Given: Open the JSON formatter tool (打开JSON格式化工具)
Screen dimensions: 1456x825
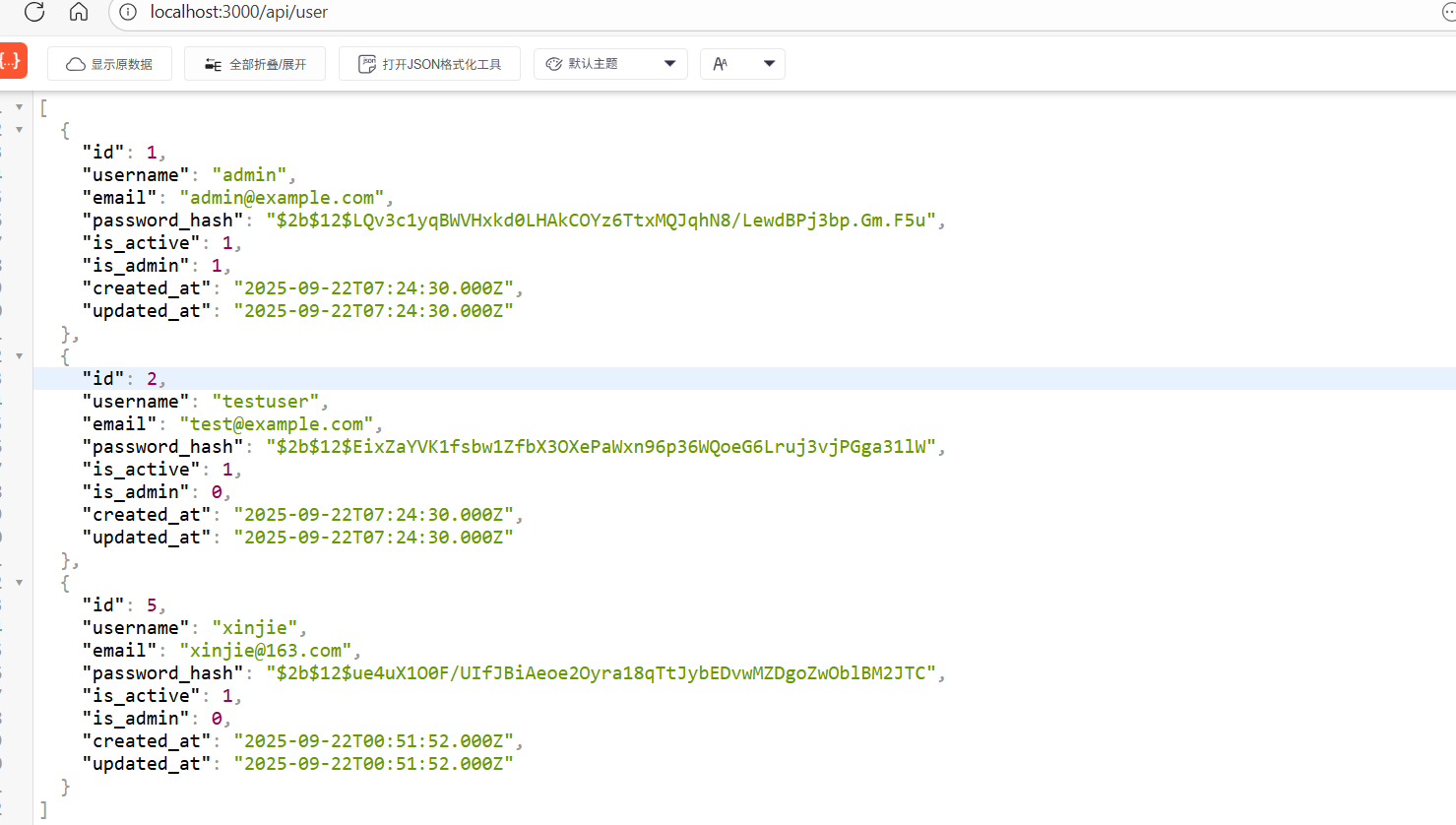Looking at the screenshot, I should [x=429, y=64].
